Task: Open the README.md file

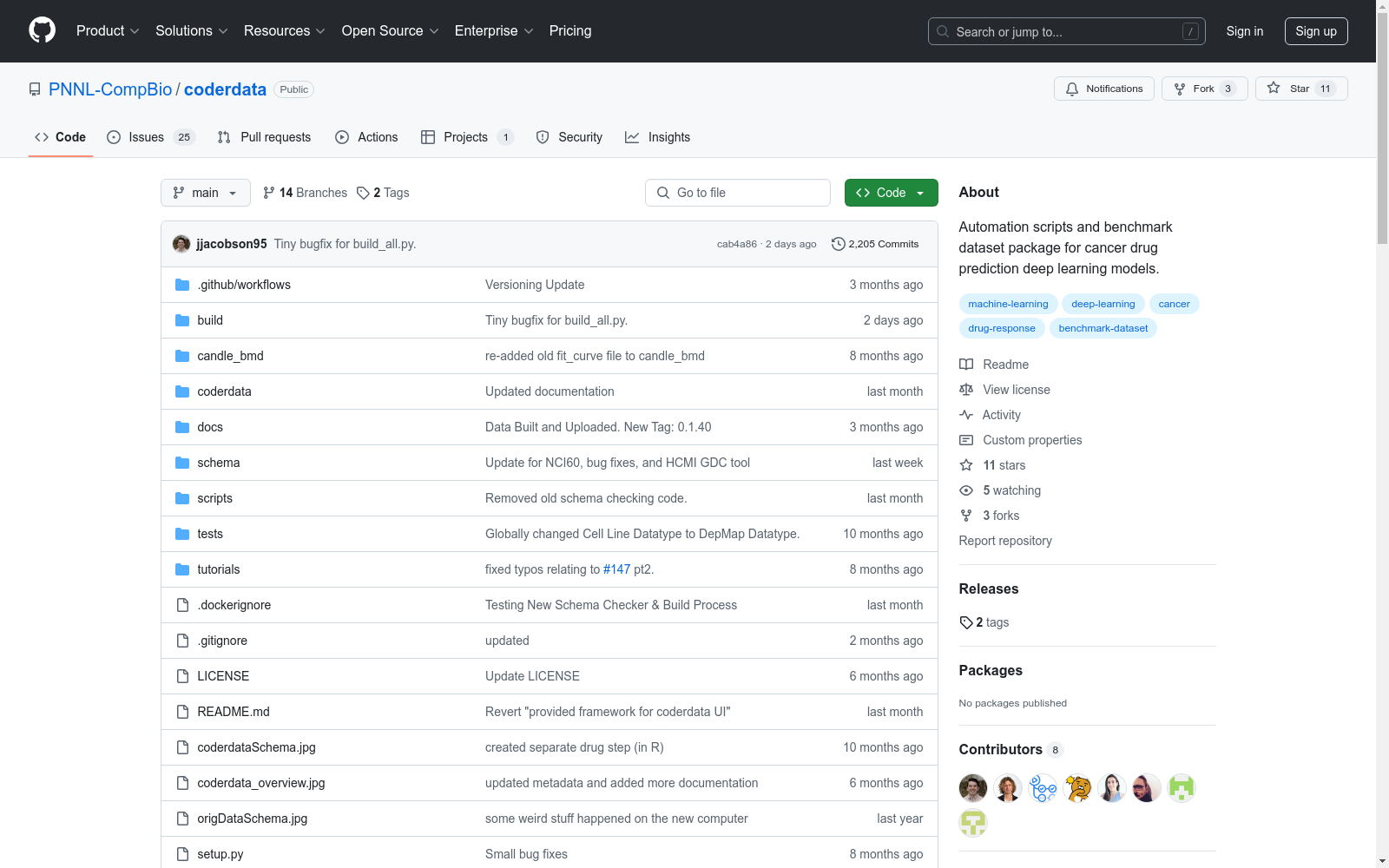Action: coord(234,712)
